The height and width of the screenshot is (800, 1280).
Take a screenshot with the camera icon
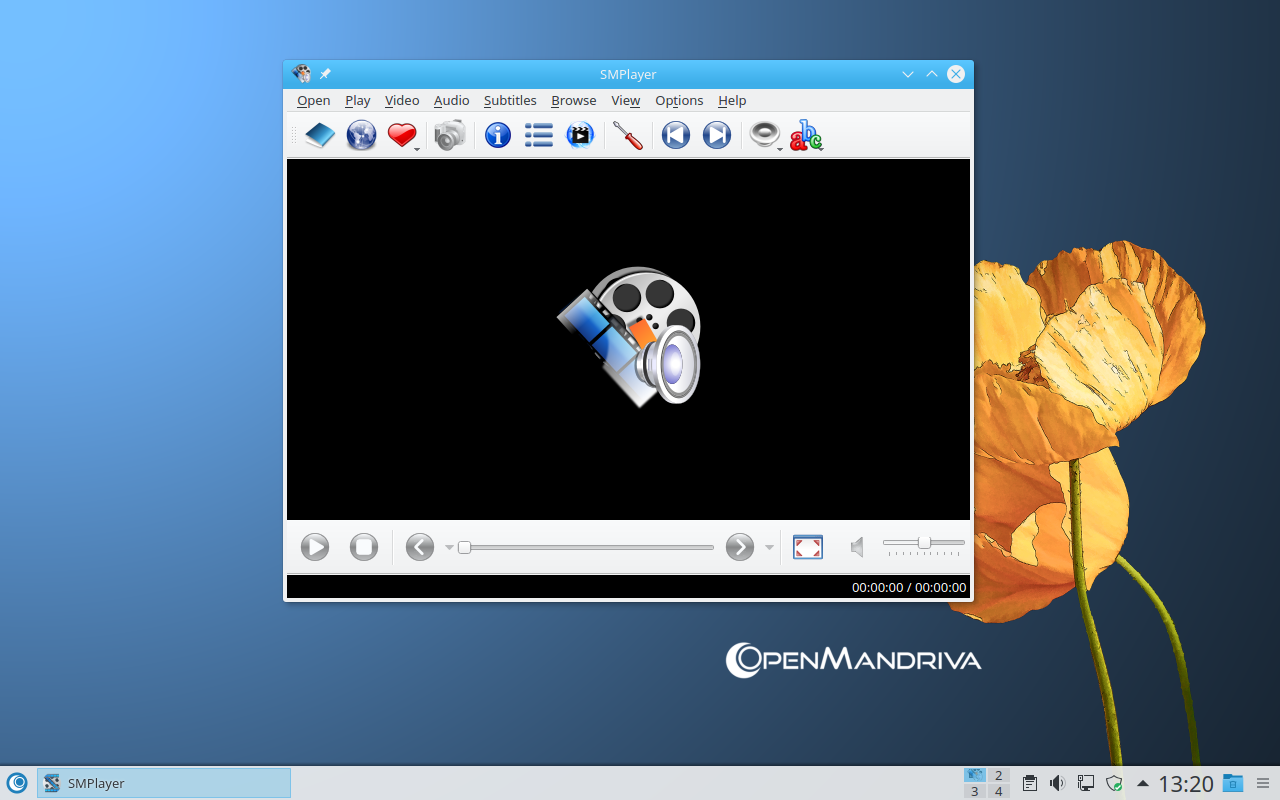coord(450,135)
